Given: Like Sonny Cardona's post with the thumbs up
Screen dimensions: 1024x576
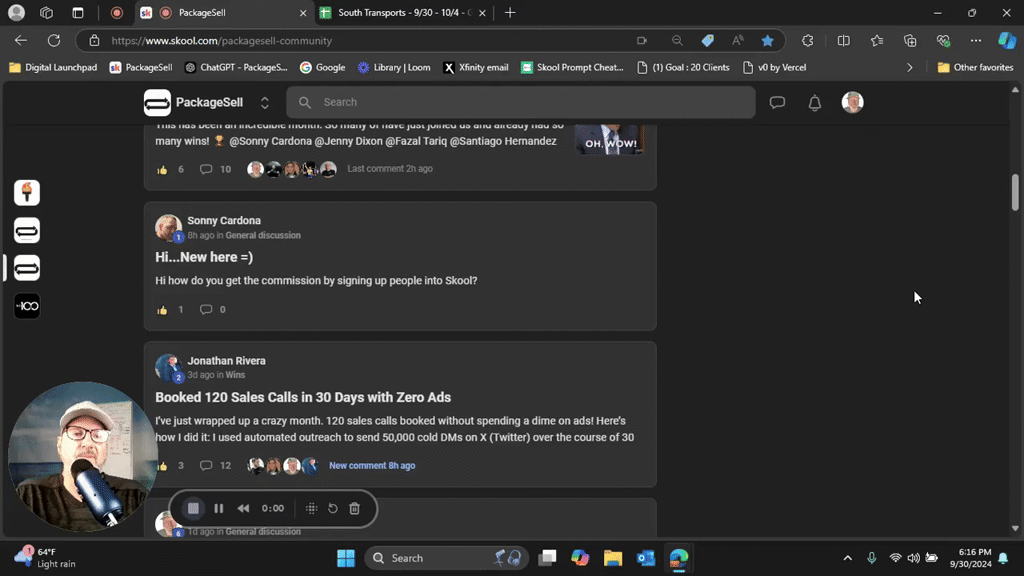Looking at the screenshot, I should (162, 309).
